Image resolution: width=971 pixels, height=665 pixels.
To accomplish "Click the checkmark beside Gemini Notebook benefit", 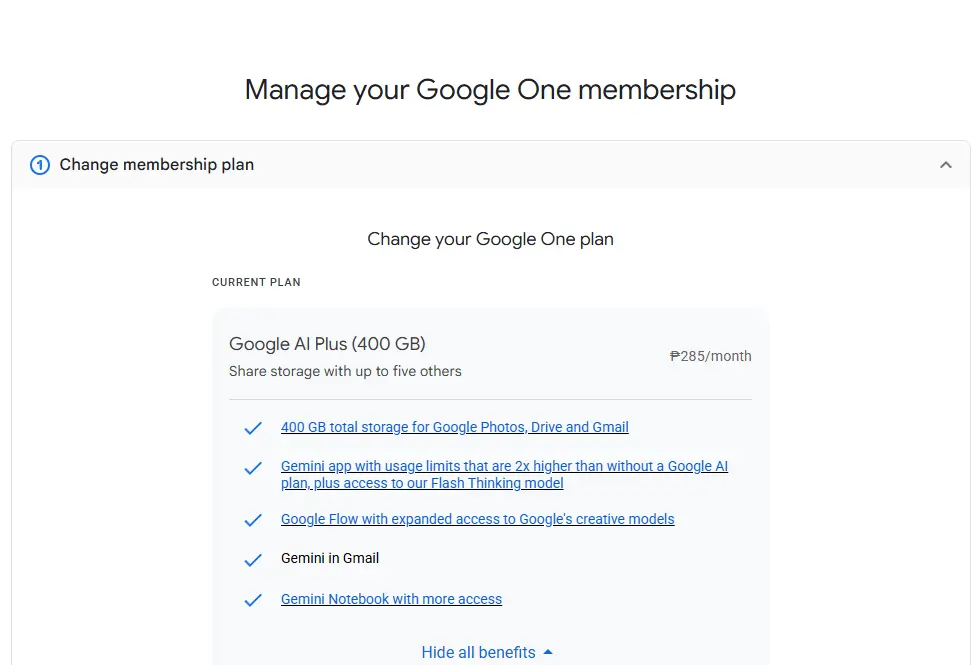I will click(x=253, y=600).
